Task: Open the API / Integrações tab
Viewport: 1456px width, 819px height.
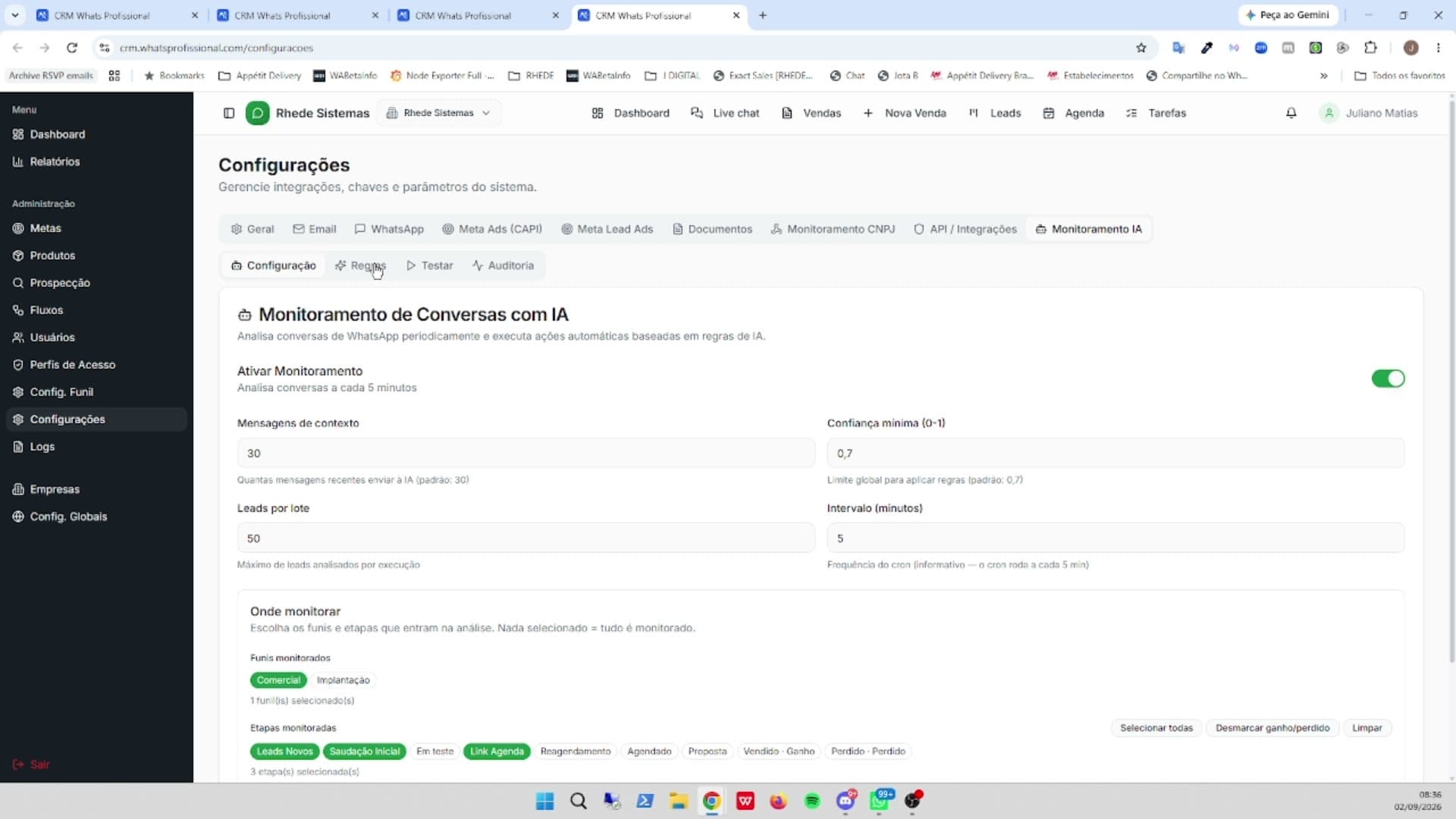Action: (965, 229)
